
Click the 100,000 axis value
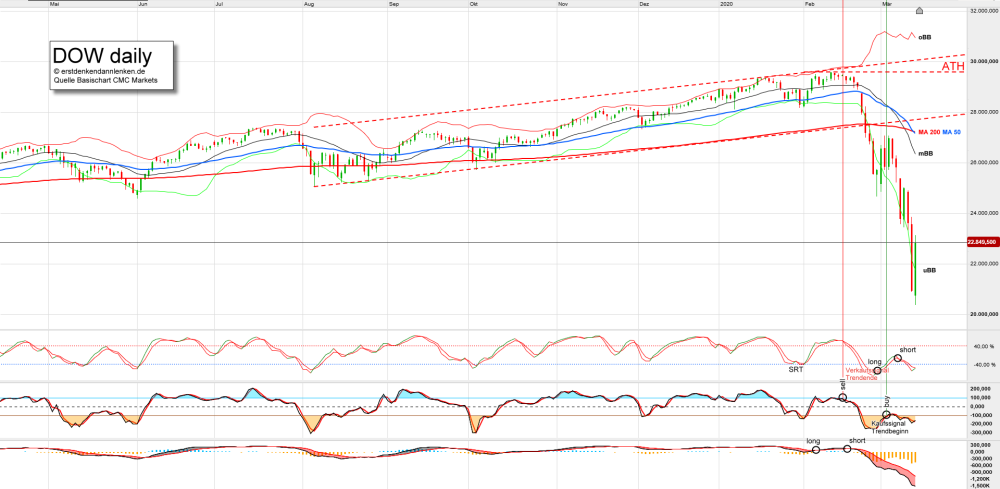(979, 397)
